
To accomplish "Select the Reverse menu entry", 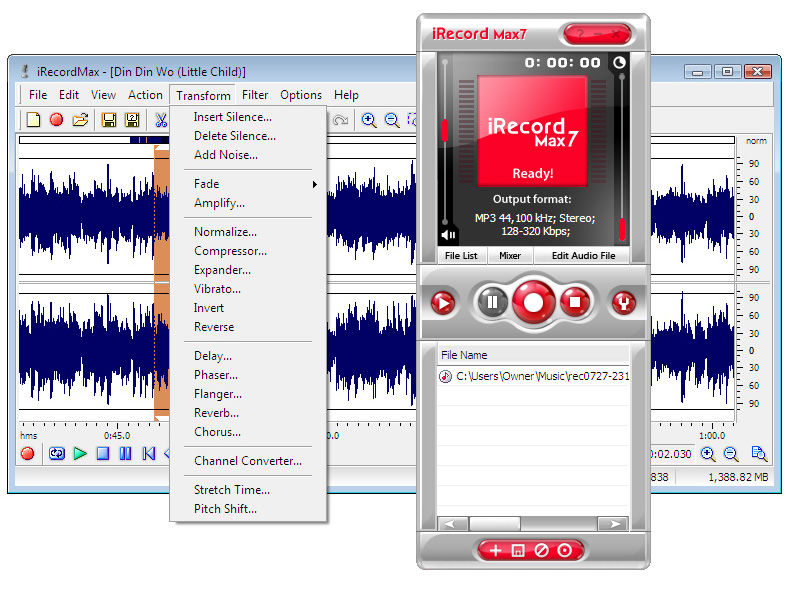I will (248, 327).
